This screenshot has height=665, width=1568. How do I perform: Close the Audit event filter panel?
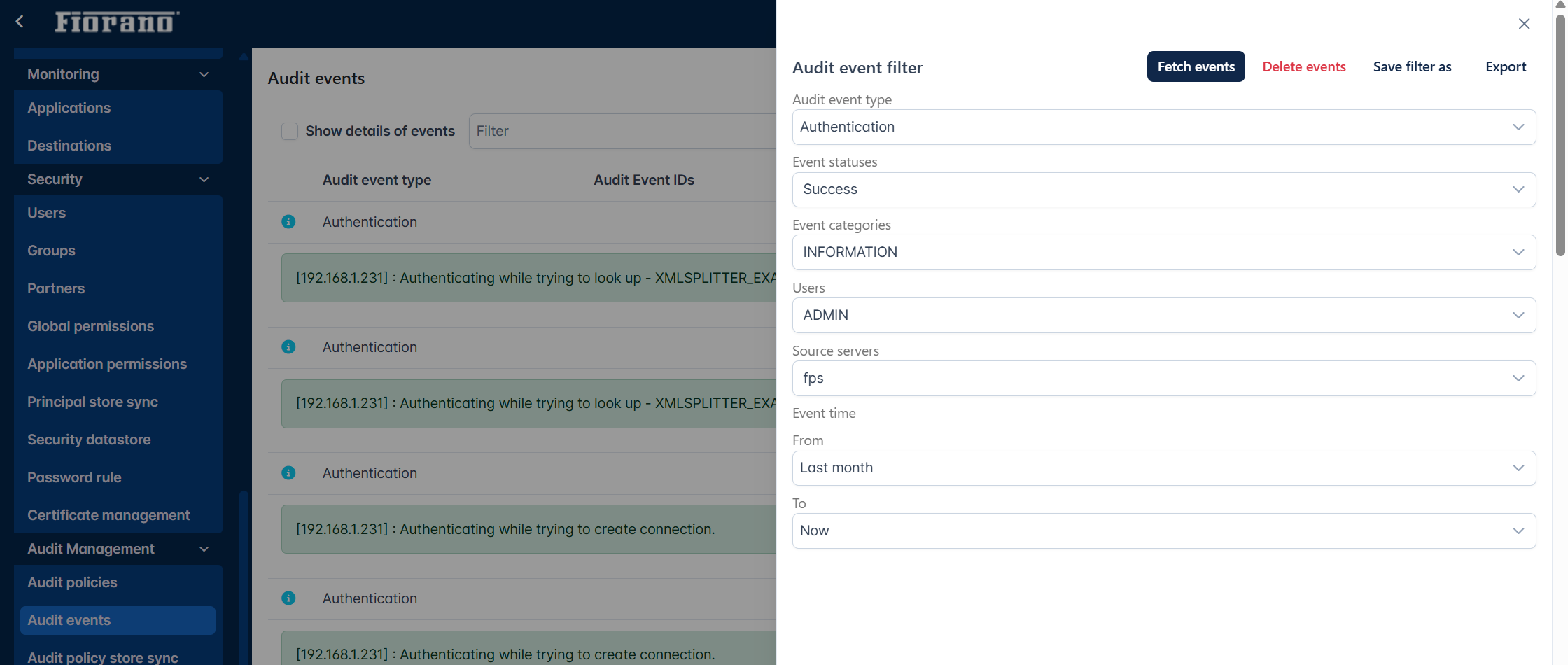1524,24
